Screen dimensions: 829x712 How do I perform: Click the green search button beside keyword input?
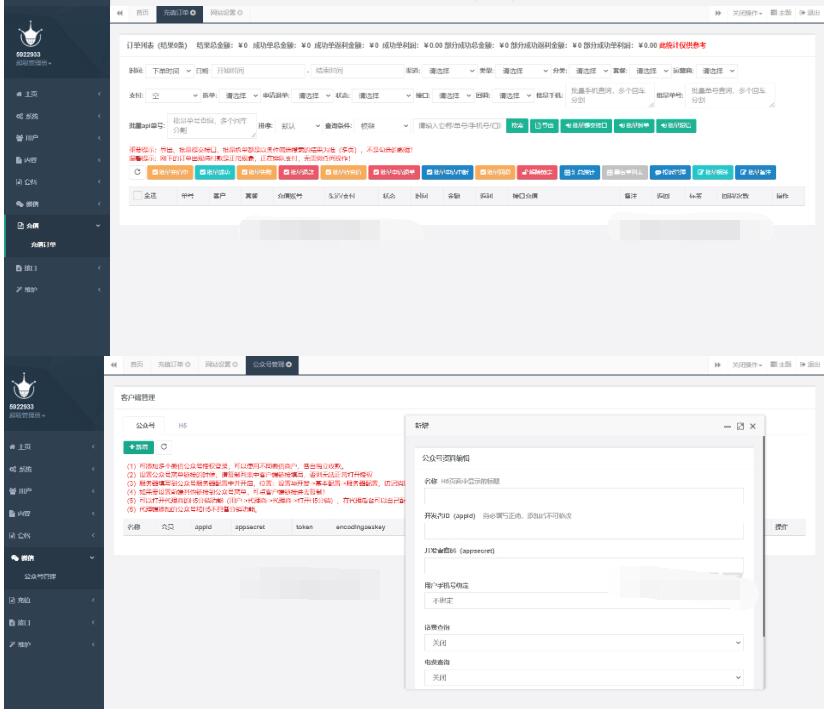515,126
